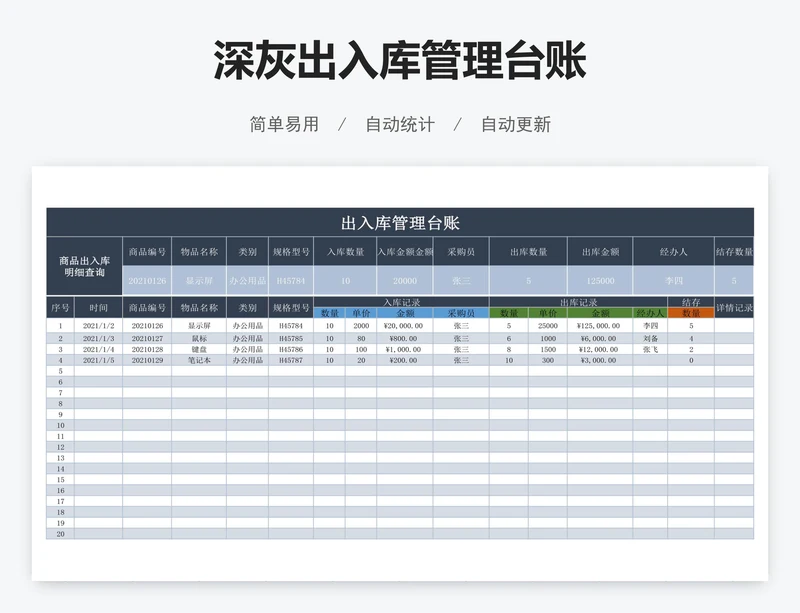Viewport: 800px width, 613px height.
Task: Select the 商品出入库明细查询 label cell
Action: coord(84,266)
